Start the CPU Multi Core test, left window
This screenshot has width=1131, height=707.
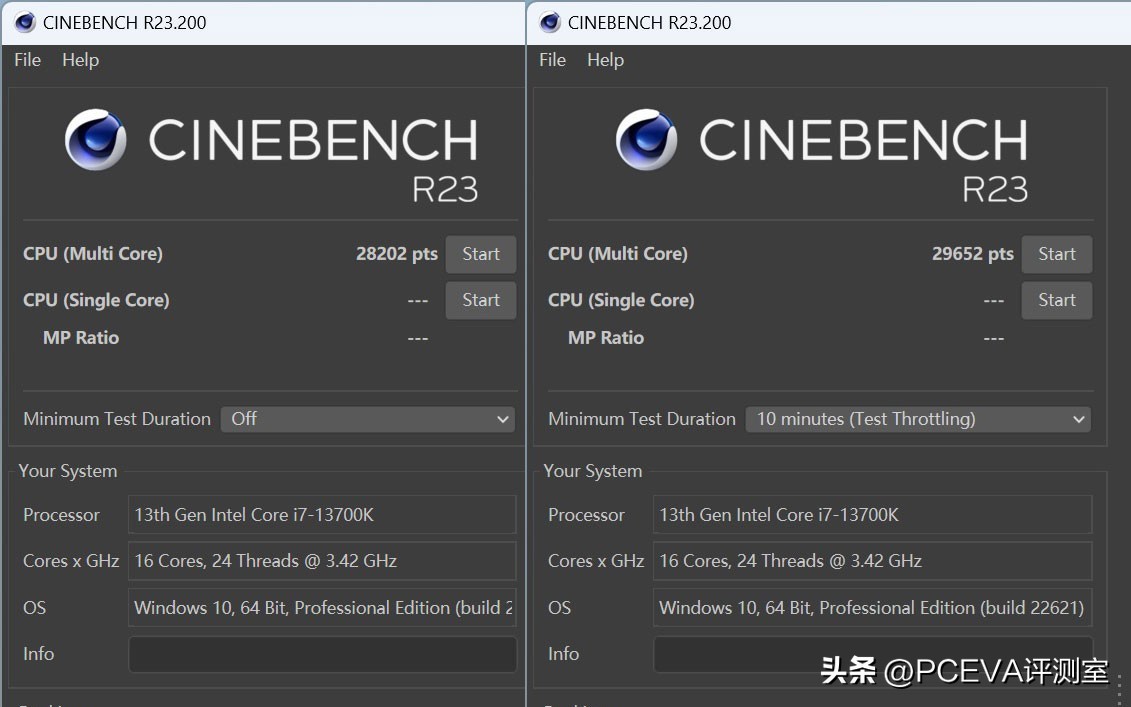(x=480, y=254)
